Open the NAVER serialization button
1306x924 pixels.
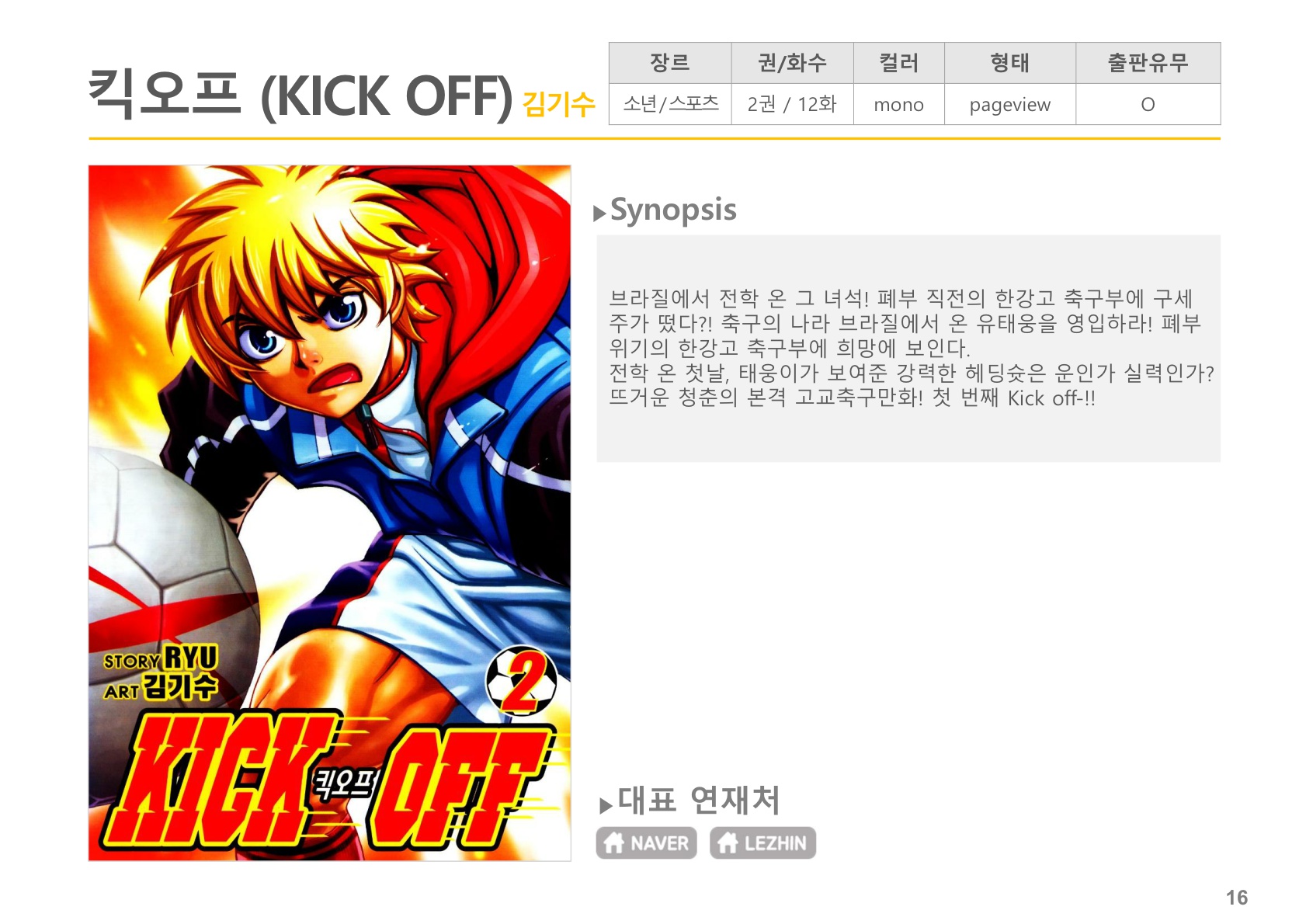tap(646, 842)
